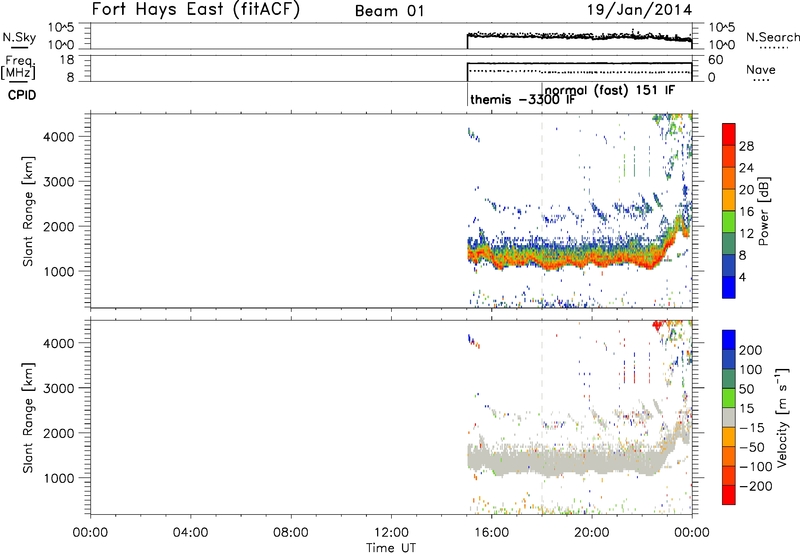Click the '18' tick on the frequency axis
This screenshot has height=554, width=800.
click(x=67, y=60)
